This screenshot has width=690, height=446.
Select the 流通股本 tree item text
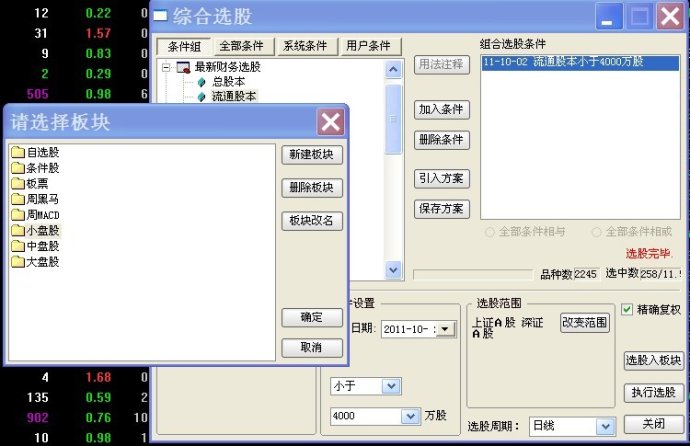[x=234, y=96]
